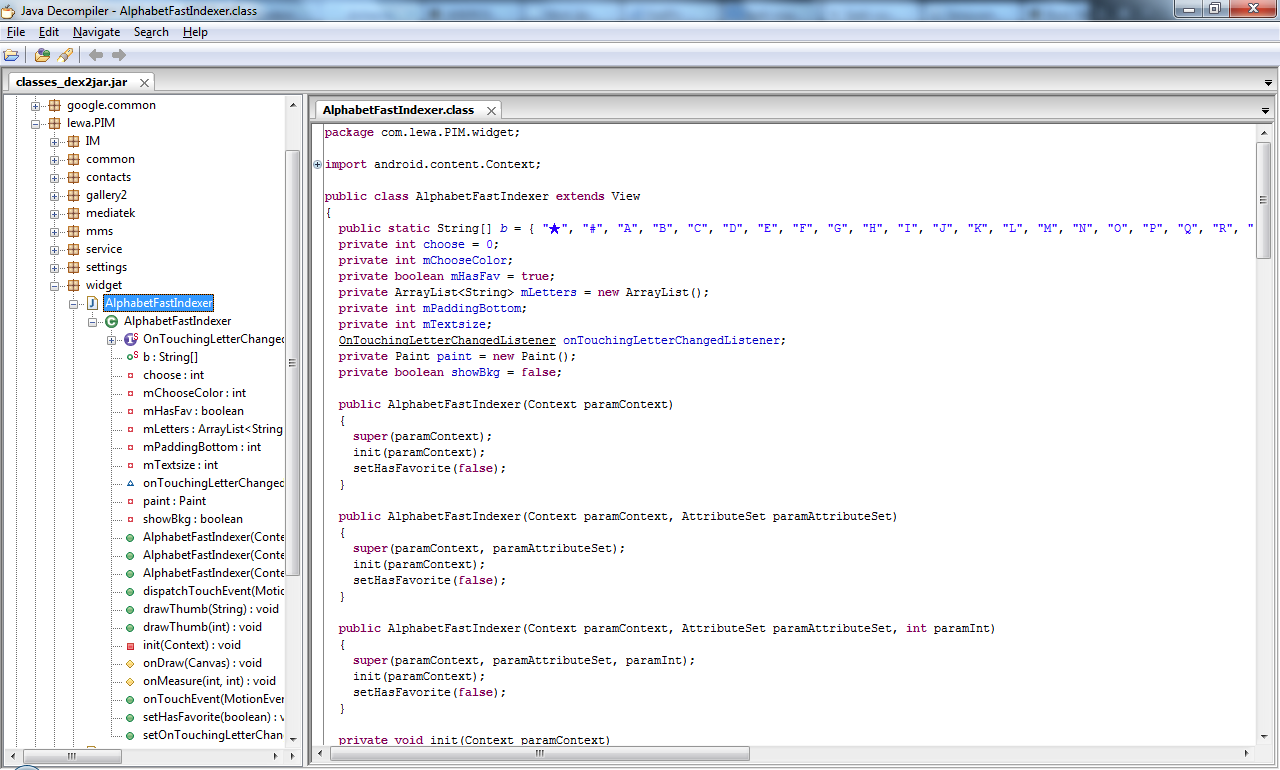Click the green class icon of AlphabetFastIndexer

tap(112, 321)
